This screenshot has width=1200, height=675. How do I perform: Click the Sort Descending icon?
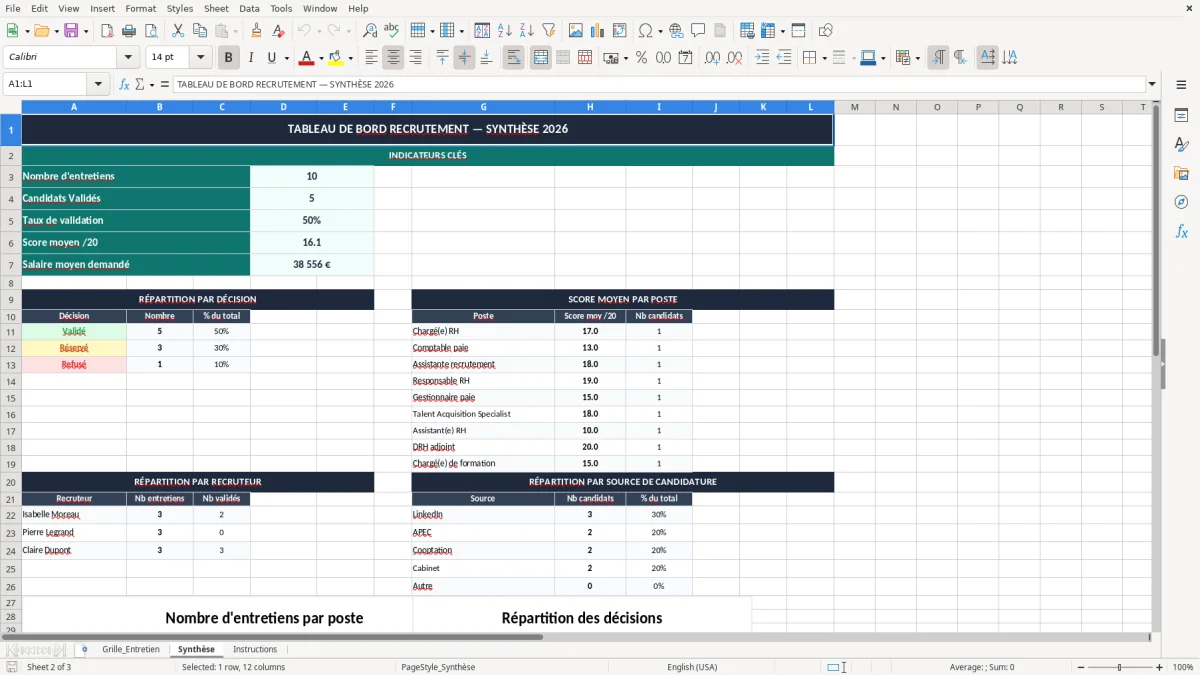tap(527, 31)
